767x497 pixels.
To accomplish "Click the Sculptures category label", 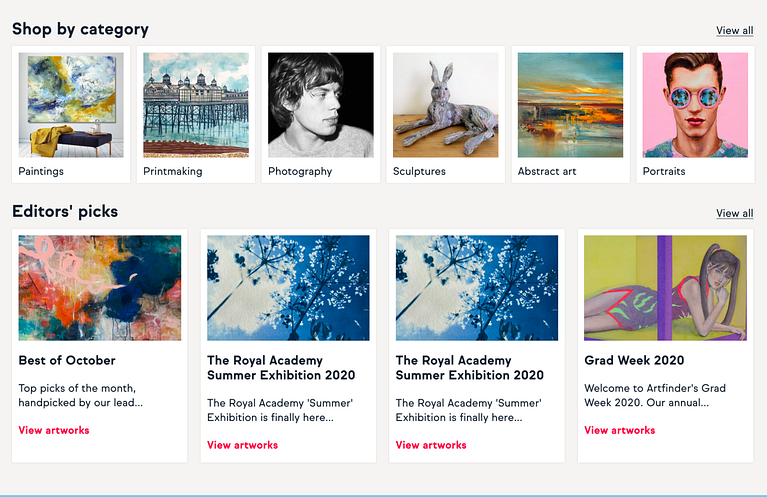I will point(419,171).
